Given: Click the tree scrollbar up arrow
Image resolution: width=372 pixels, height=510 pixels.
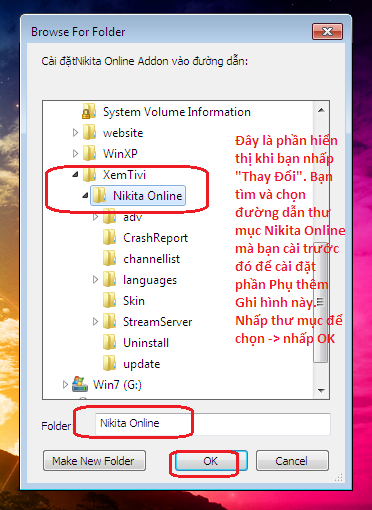Looking at the screenshot, I should [321, 110].
